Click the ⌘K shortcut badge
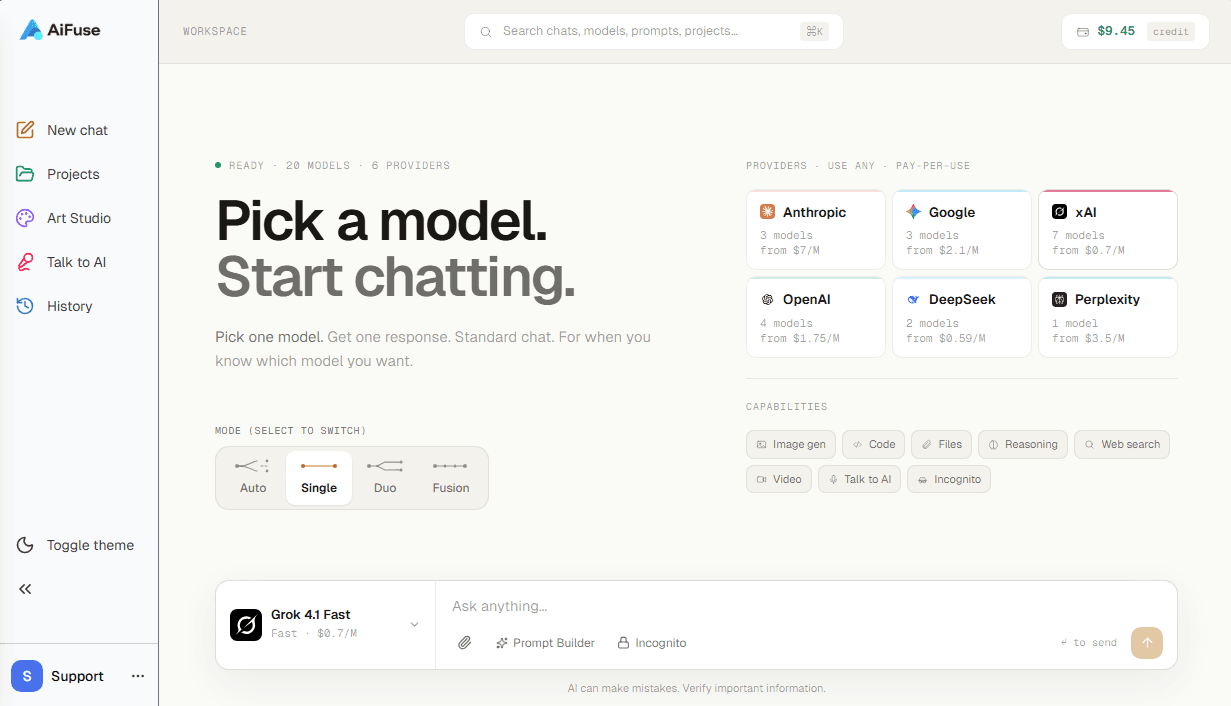Screen dimensions: 1231x706 (814, 32)
